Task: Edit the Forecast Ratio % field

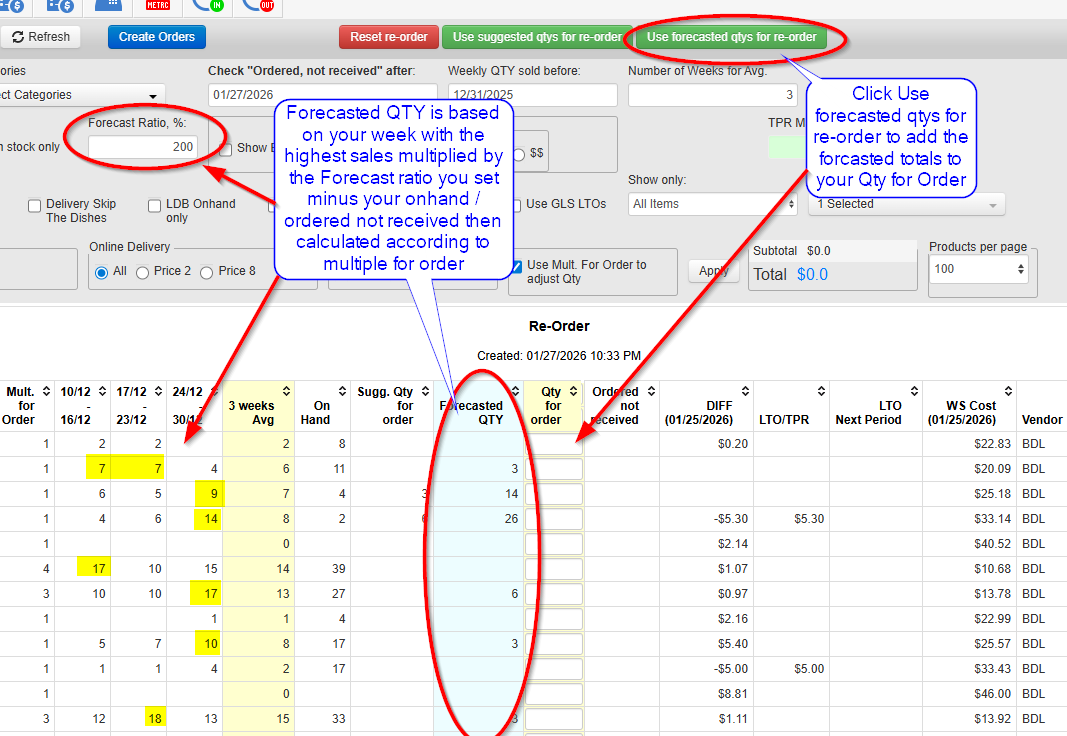Action: pos(143,147)
